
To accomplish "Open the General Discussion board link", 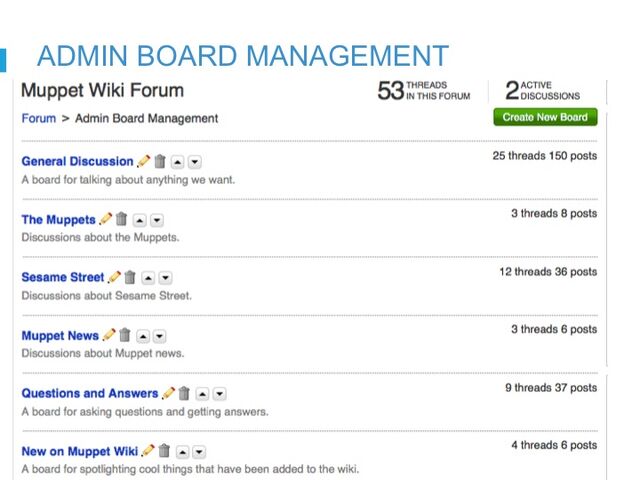I will click(x=78, y=161).
